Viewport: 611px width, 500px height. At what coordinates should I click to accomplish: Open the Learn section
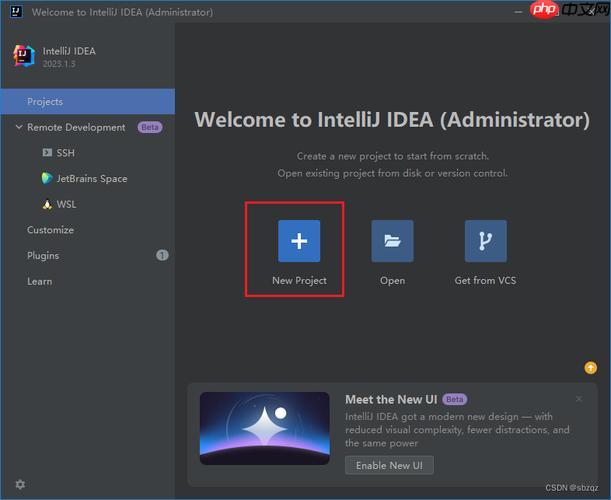coord(39,281)
